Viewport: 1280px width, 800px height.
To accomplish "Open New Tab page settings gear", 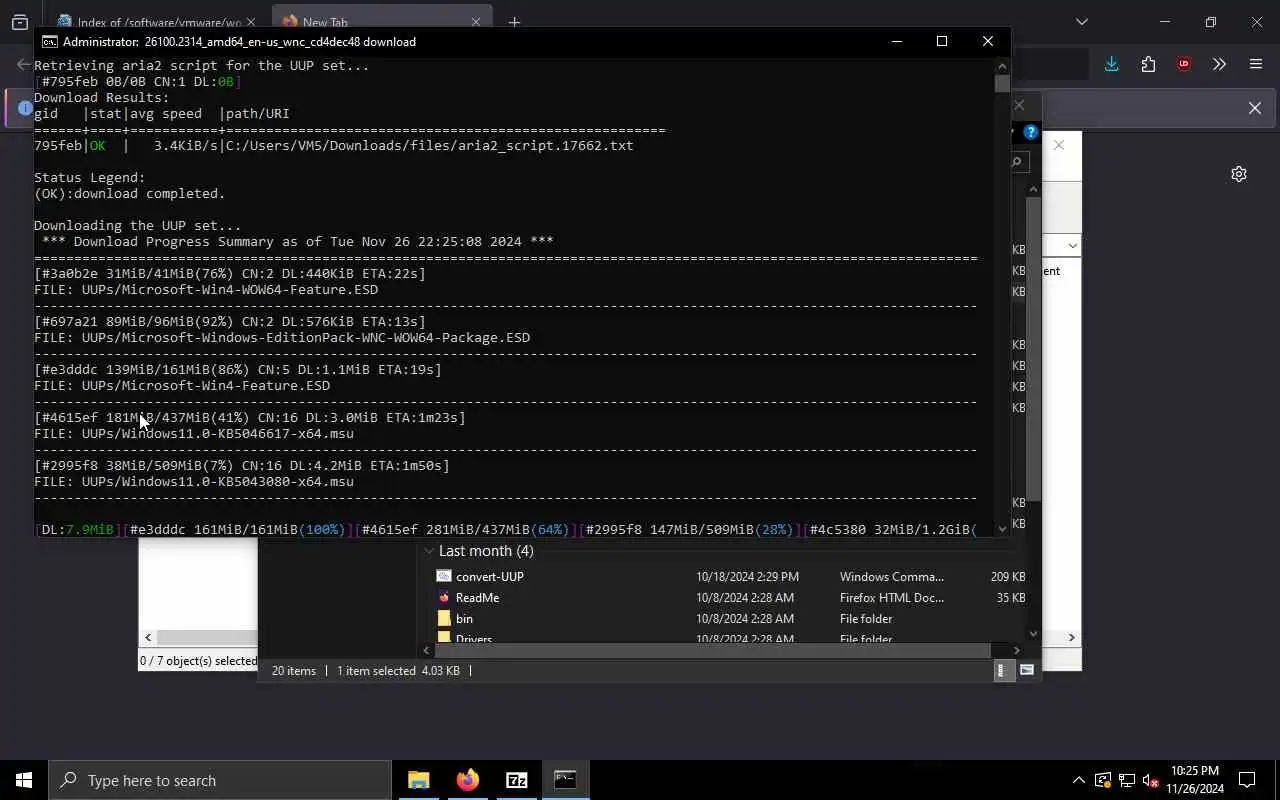I will (x=1239, y=174).
